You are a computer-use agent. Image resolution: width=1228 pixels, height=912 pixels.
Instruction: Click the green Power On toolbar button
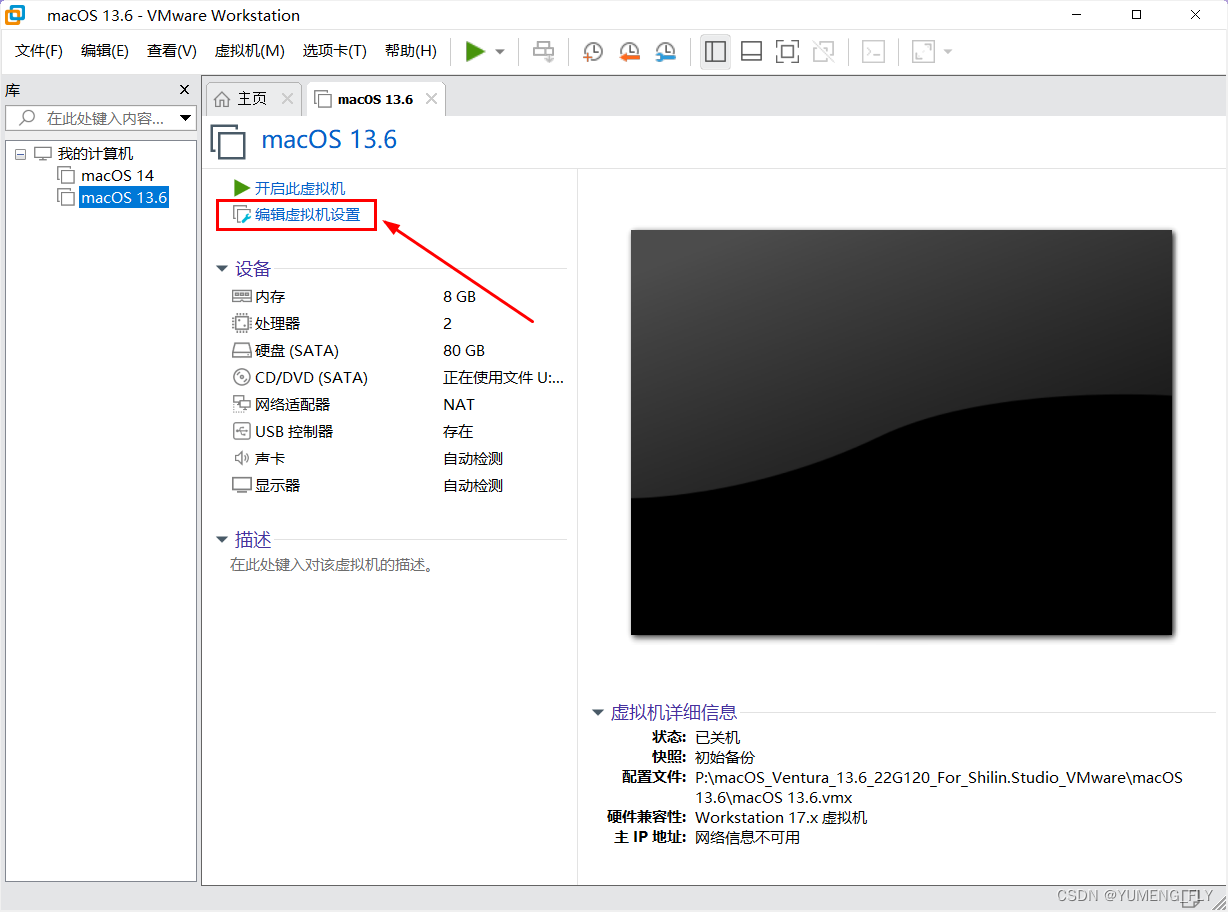[x=475, y=51]
